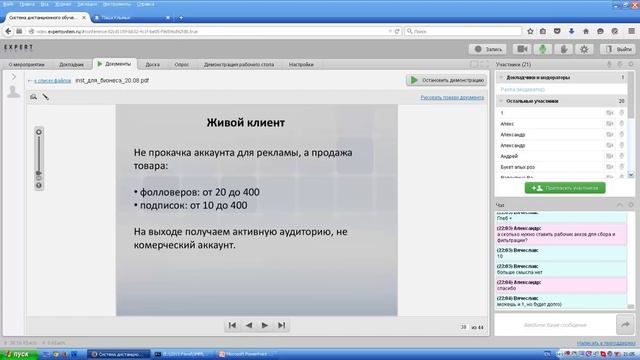The width and height of the screenshot is (640, 360).
Task: Click the user avatar icon in the left sidebar
Action: (x=13, y=92)
